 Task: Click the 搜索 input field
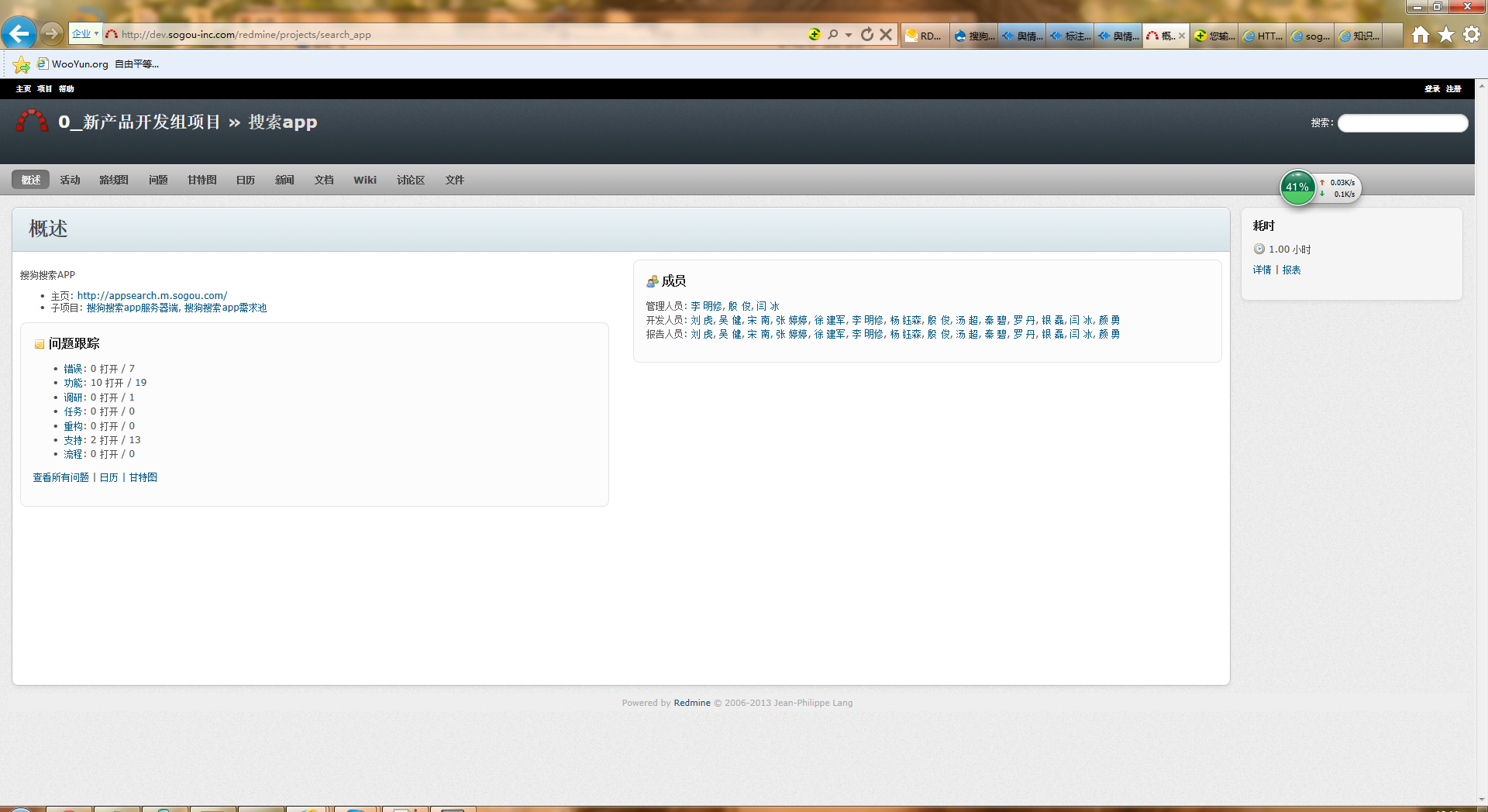[x=1403, y=122]
